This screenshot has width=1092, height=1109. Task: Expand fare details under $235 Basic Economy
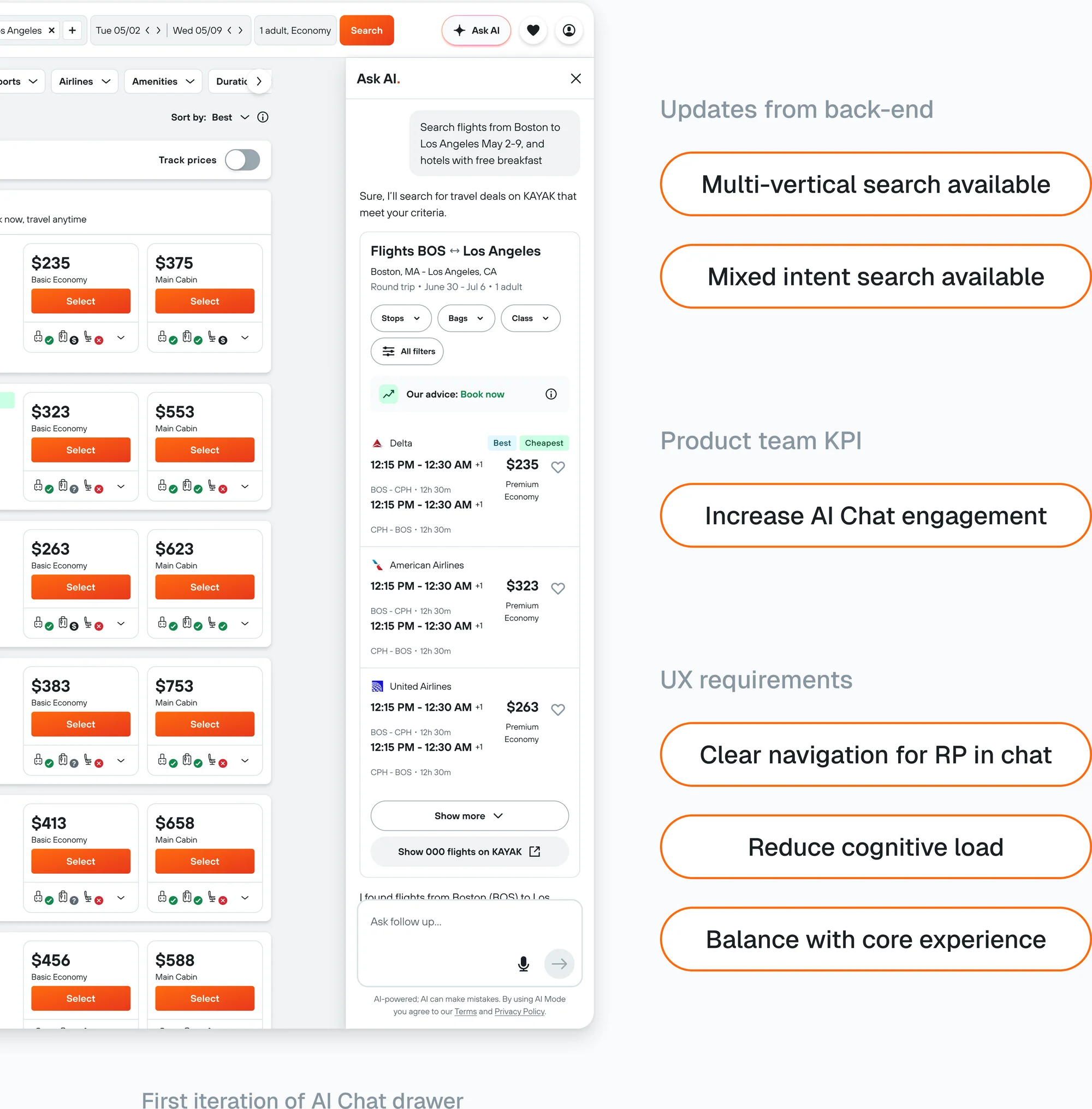121,338
